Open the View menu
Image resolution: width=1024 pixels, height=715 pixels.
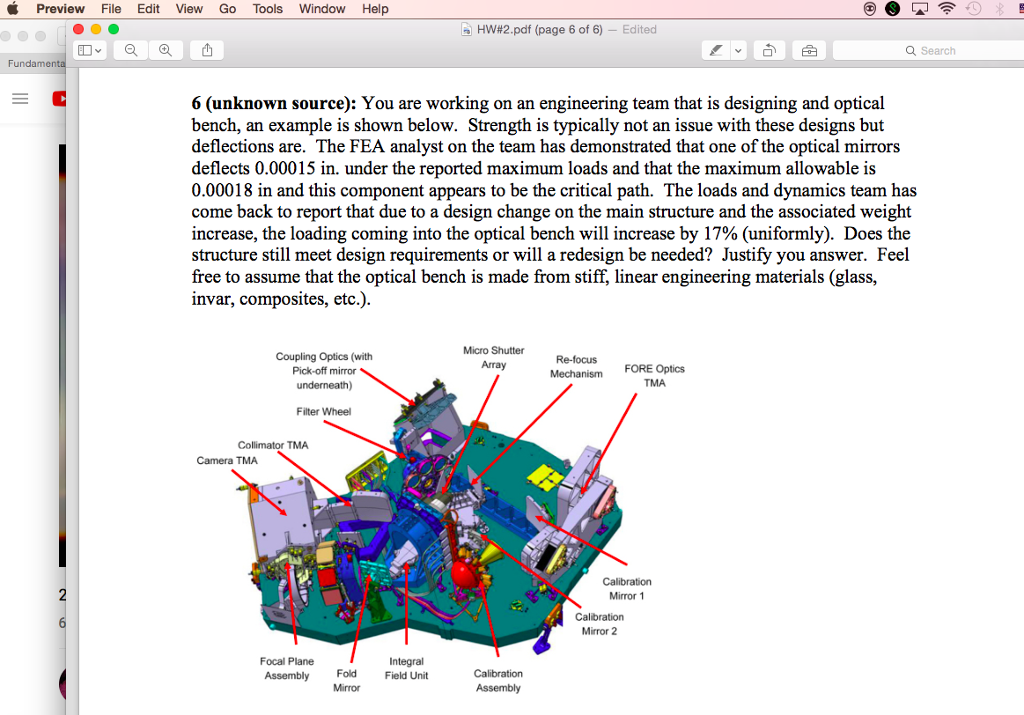point(189,8)
